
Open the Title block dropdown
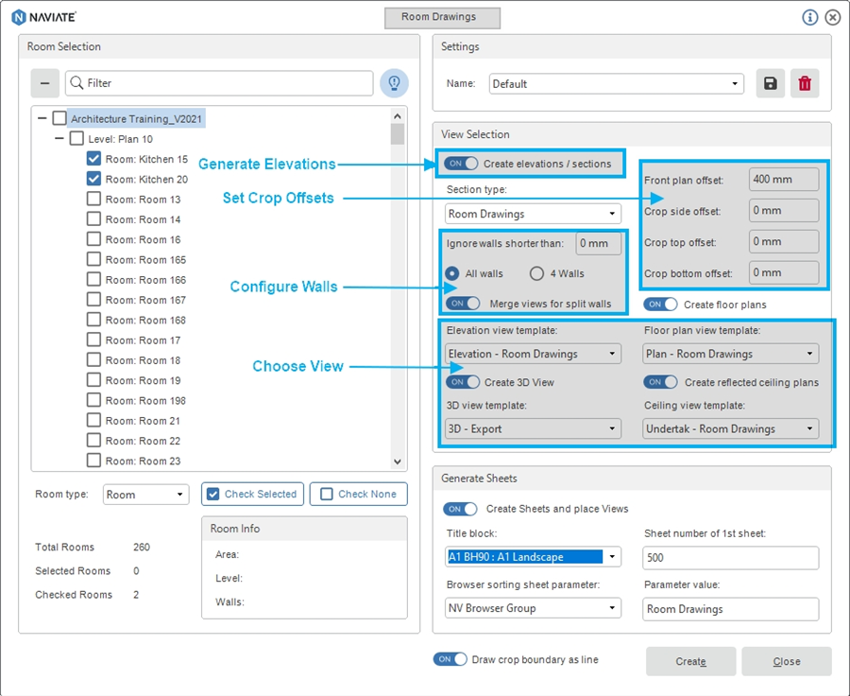coord(533,557)
